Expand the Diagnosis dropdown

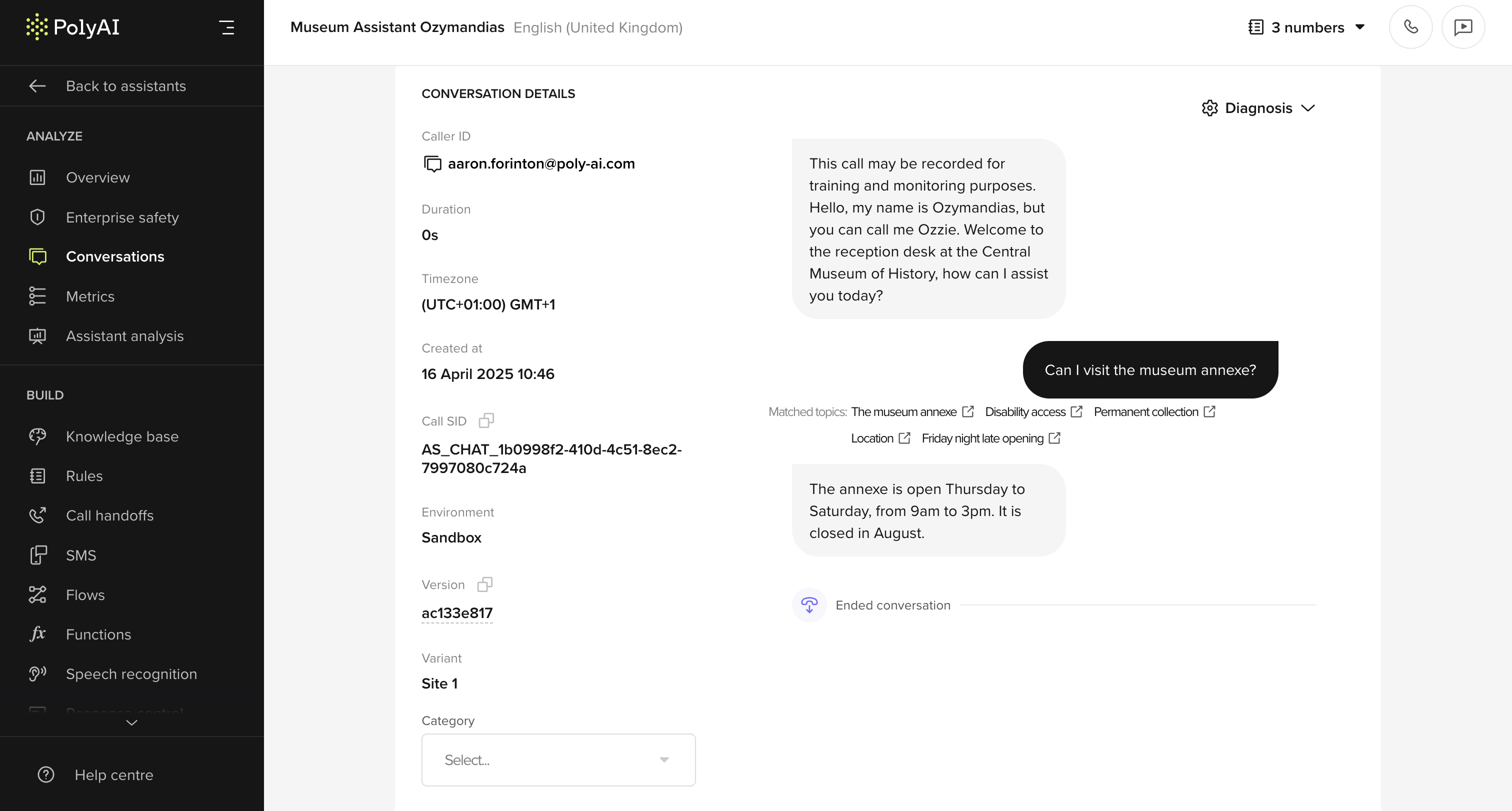tap(1258, 108)
